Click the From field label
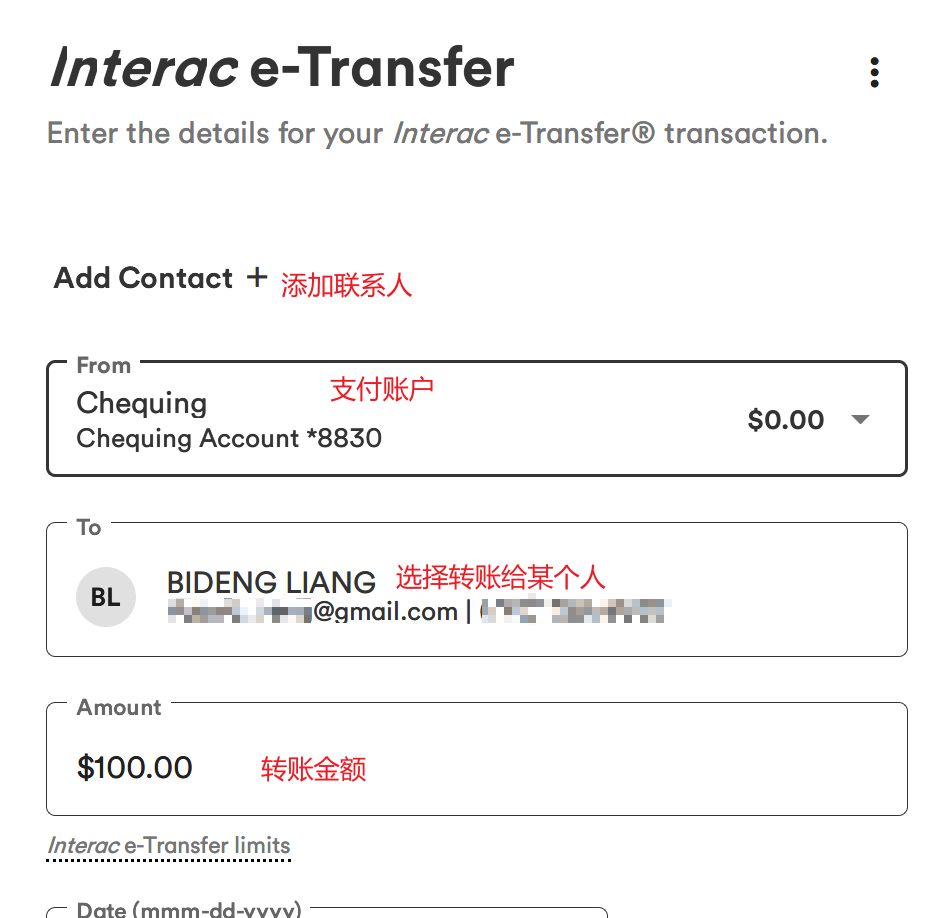The height and width of the screenshot is (918, 938). point(103,366)
